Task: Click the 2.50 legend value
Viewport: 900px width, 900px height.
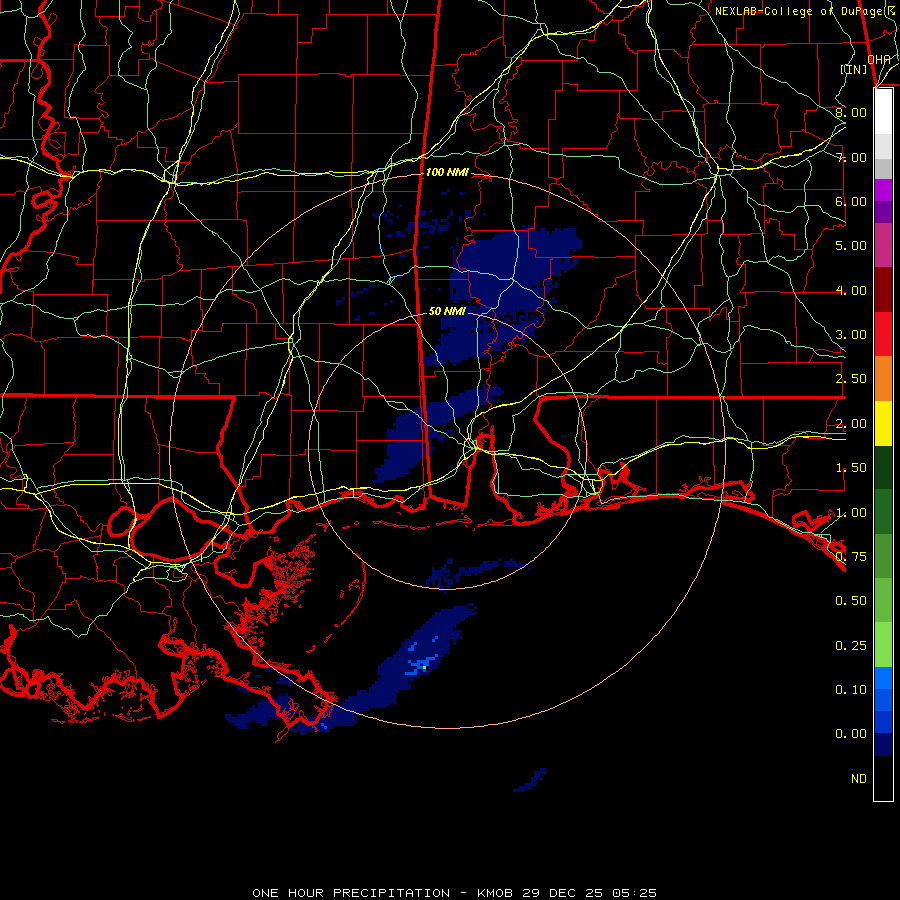Action: 851,379
